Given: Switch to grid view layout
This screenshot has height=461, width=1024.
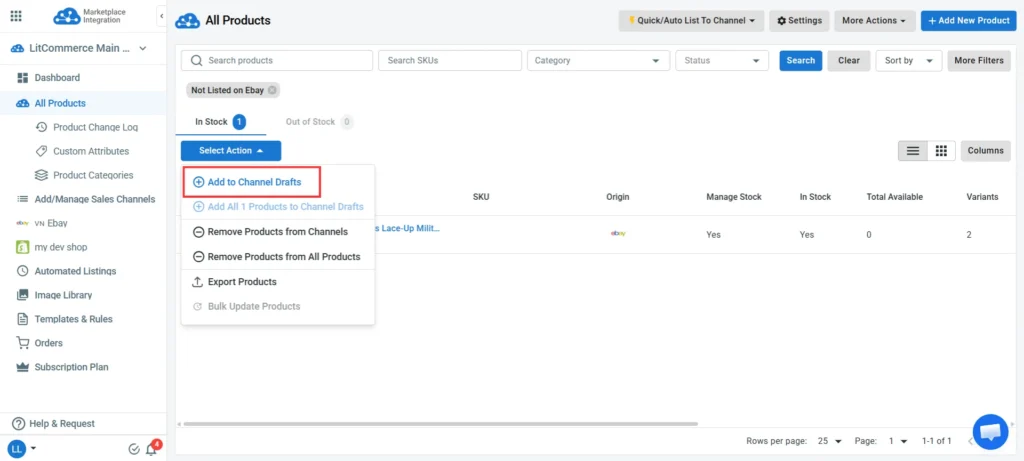Looking at the screenshot, I should [x=941, y=151].
